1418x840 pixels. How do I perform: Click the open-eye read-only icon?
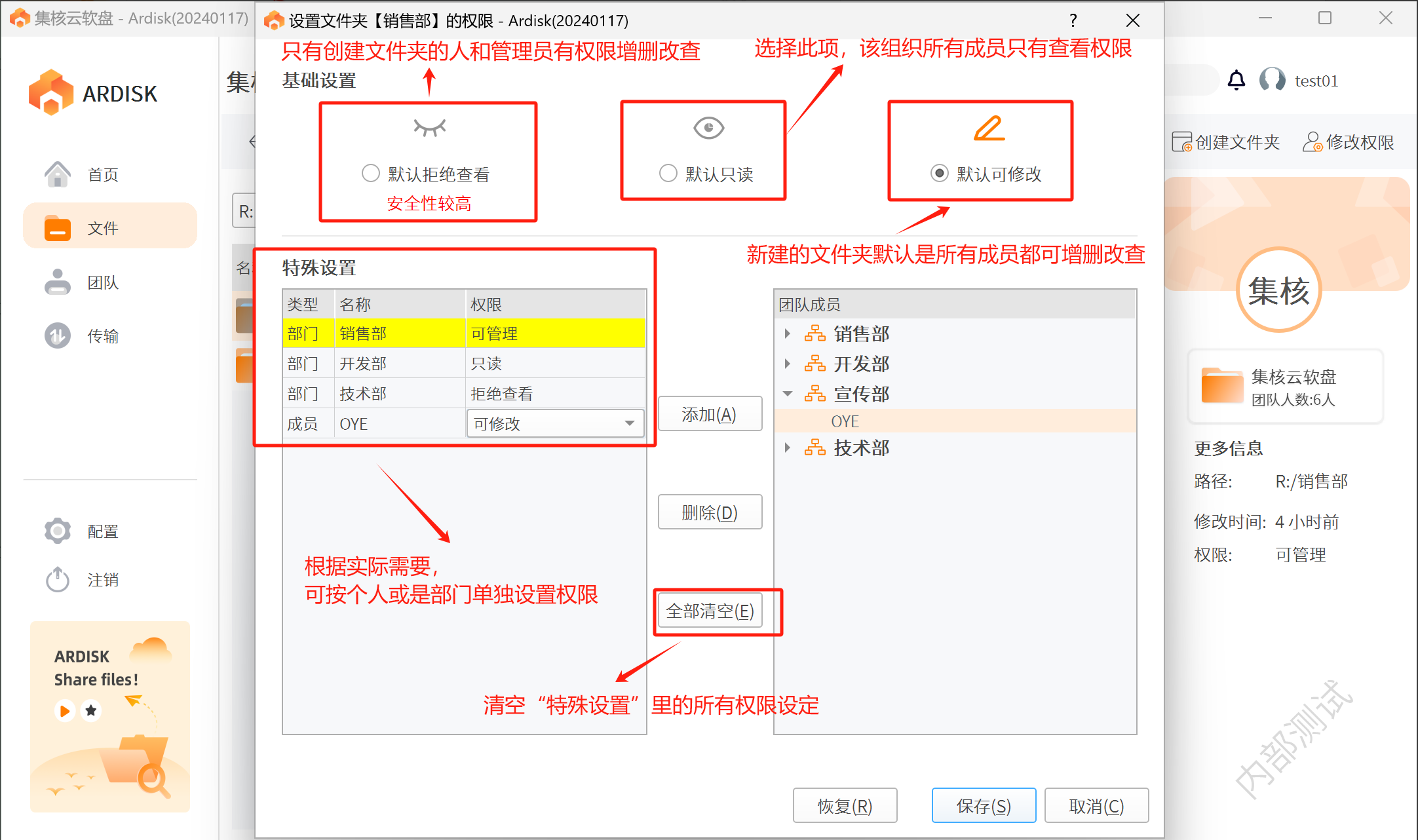(x=708, y=127)
